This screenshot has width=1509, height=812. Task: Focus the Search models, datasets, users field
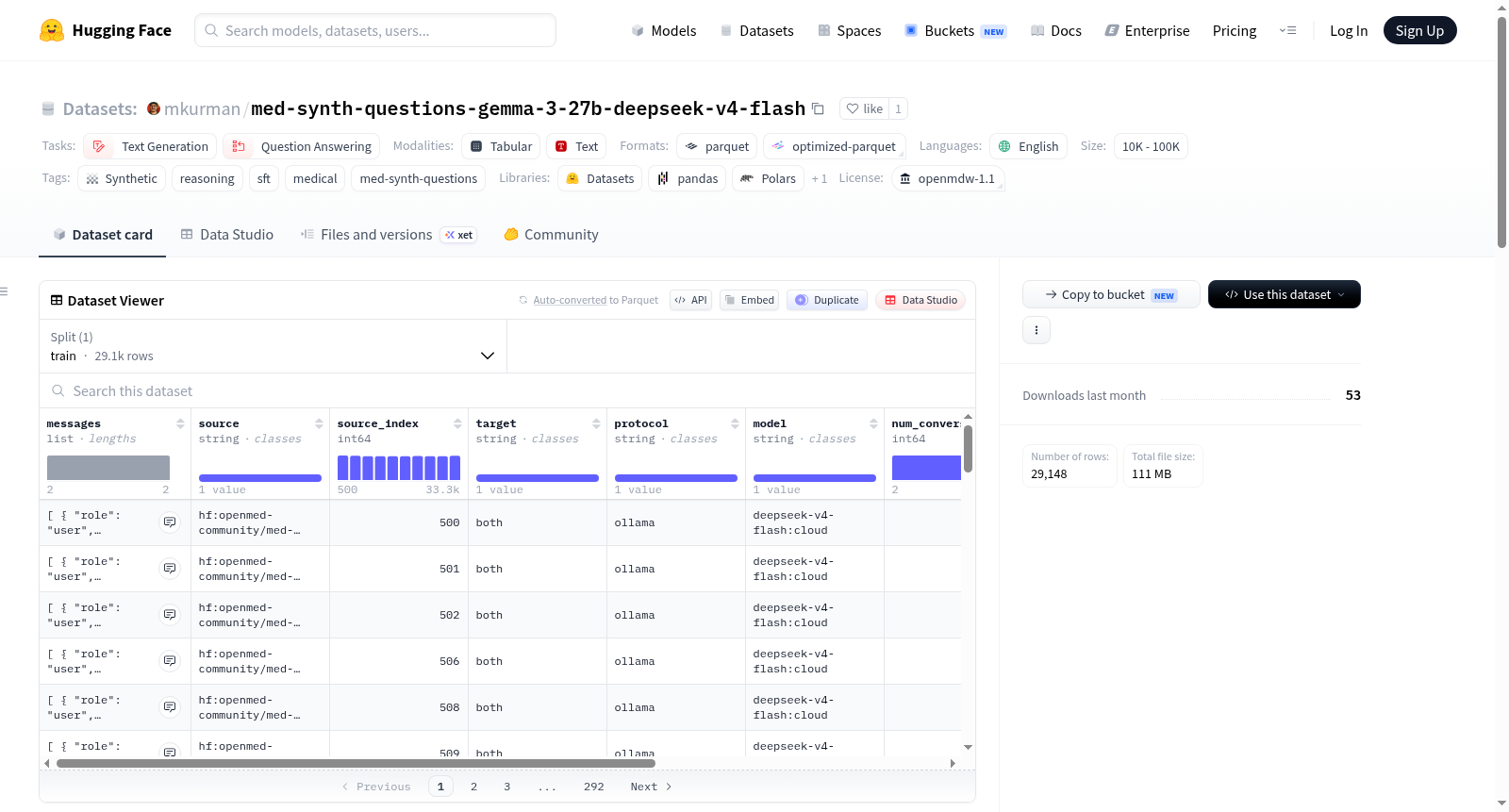tap(375, 30)
